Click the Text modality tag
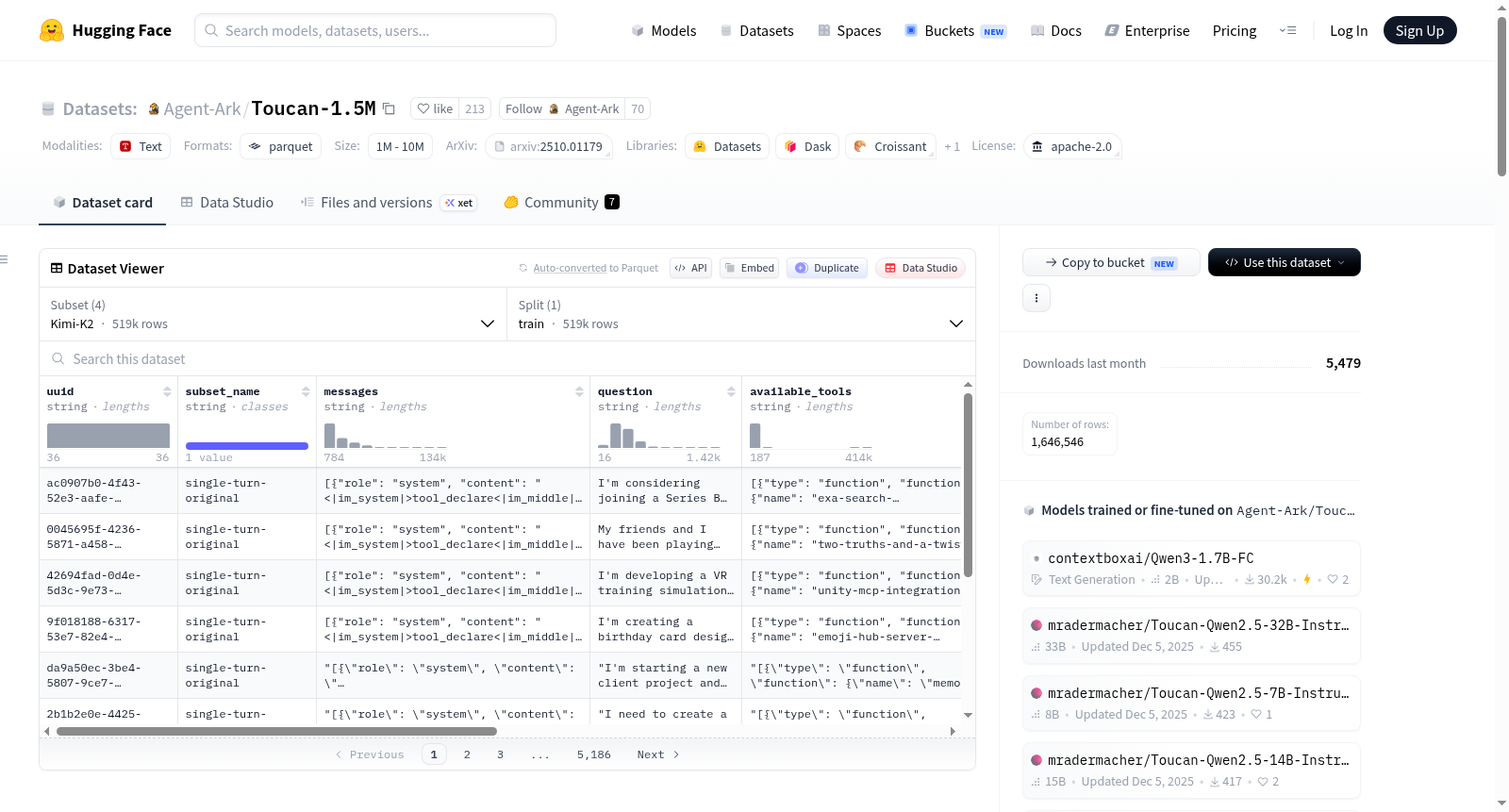 [141, 146]
